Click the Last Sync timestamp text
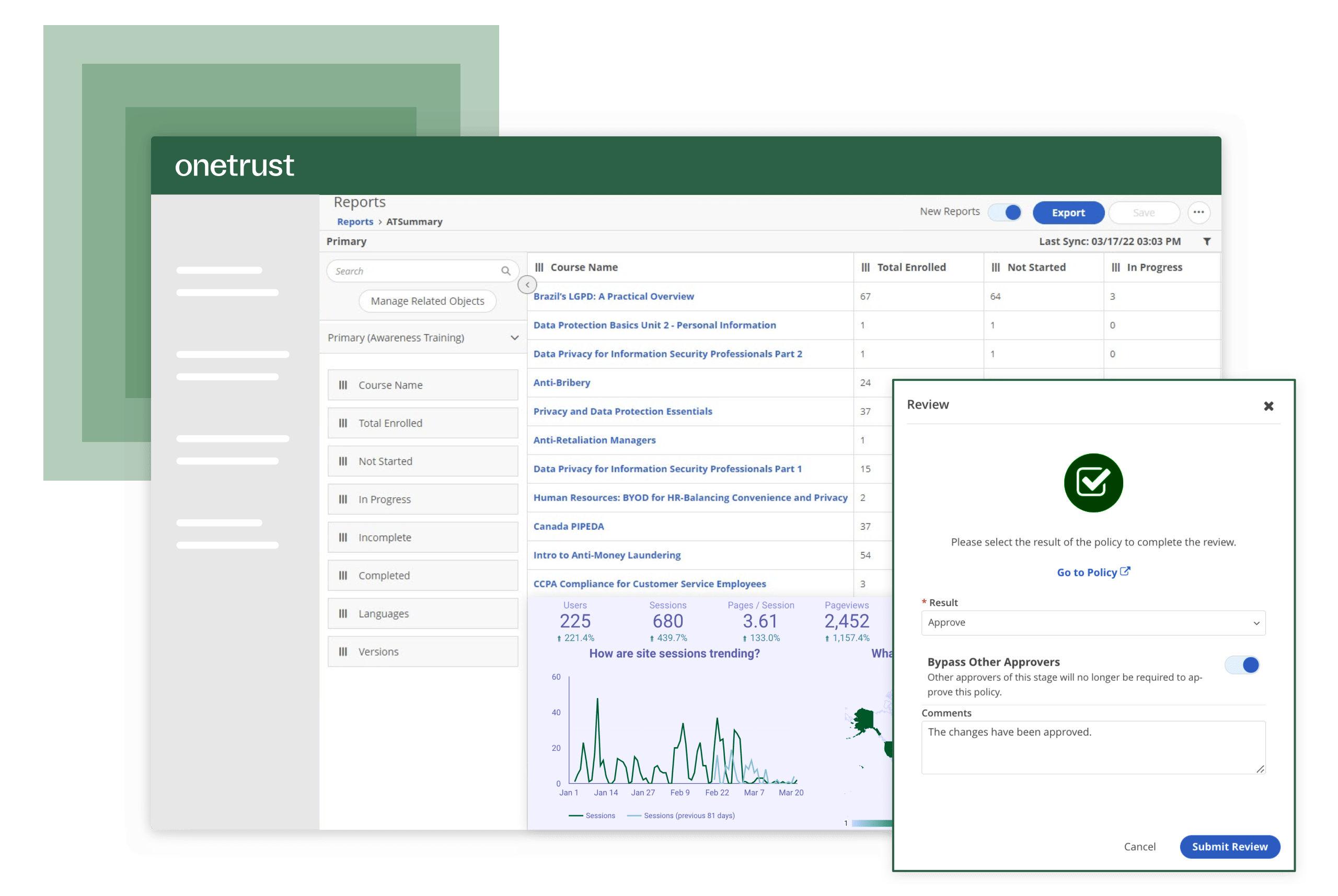Viewport: 1338px width, 896px height. coord(1110,242)
